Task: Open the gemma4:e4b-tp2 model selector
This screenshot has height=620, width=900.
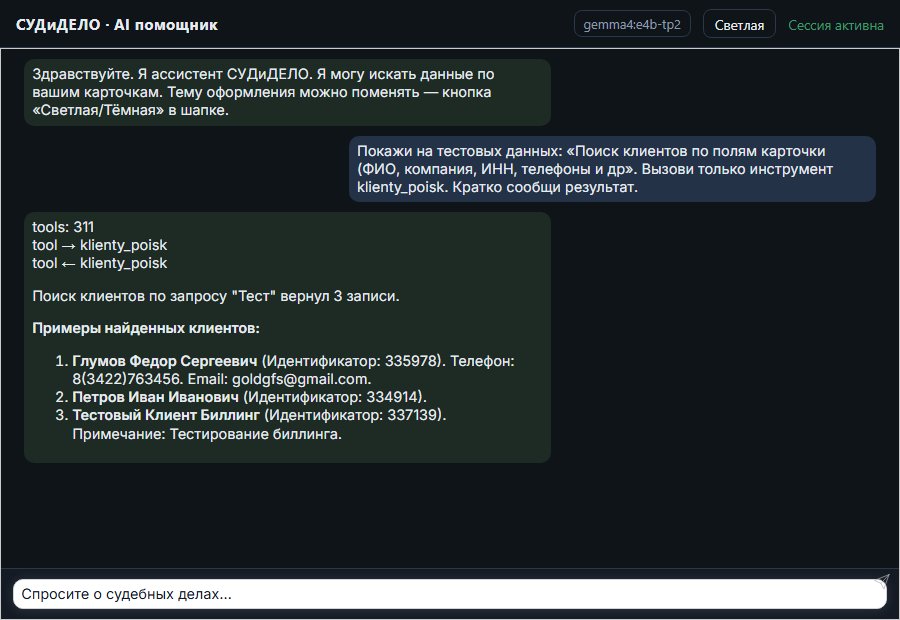Action: pos(632,24)
